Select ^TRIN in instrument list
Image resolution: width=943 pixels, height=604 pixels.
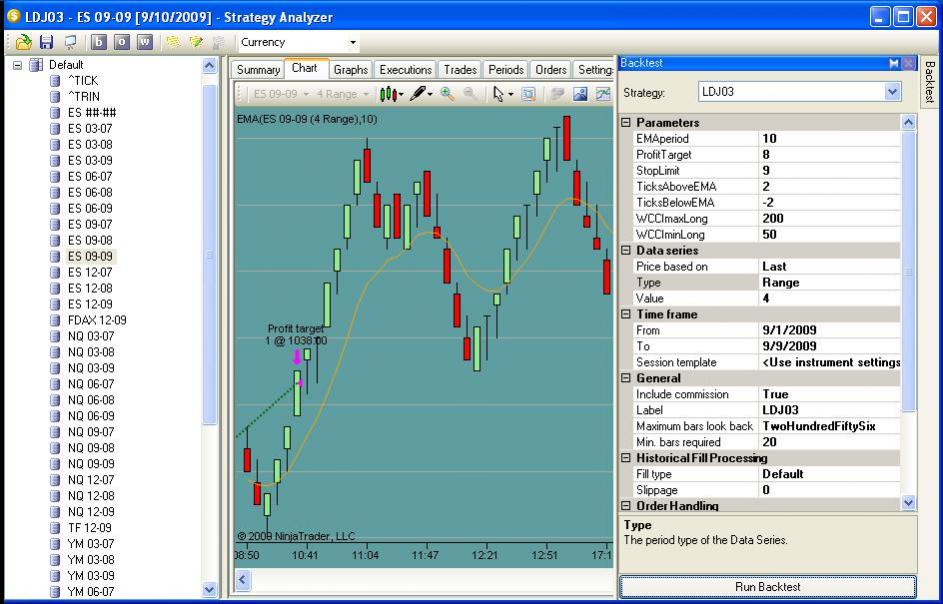click(84, 96)
